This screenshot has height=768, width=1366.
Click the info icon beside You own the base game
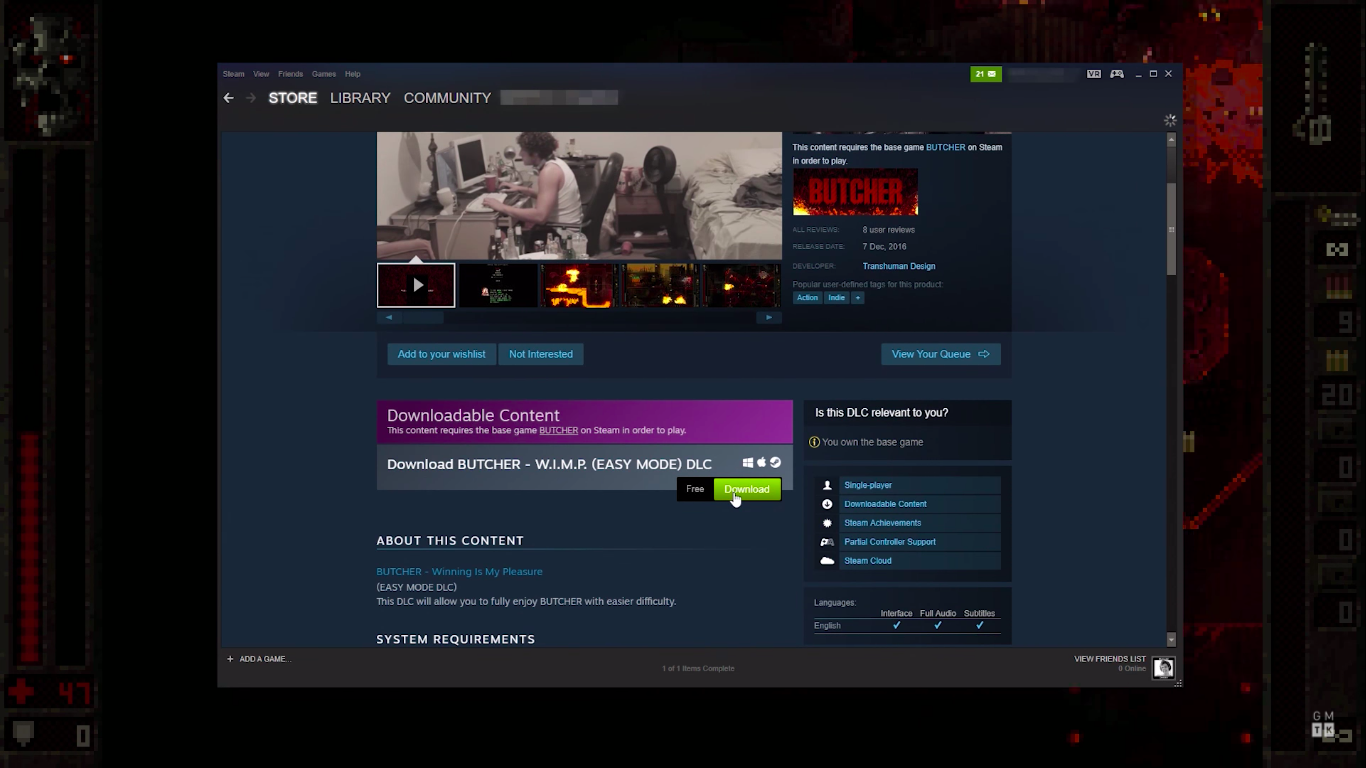814,442
